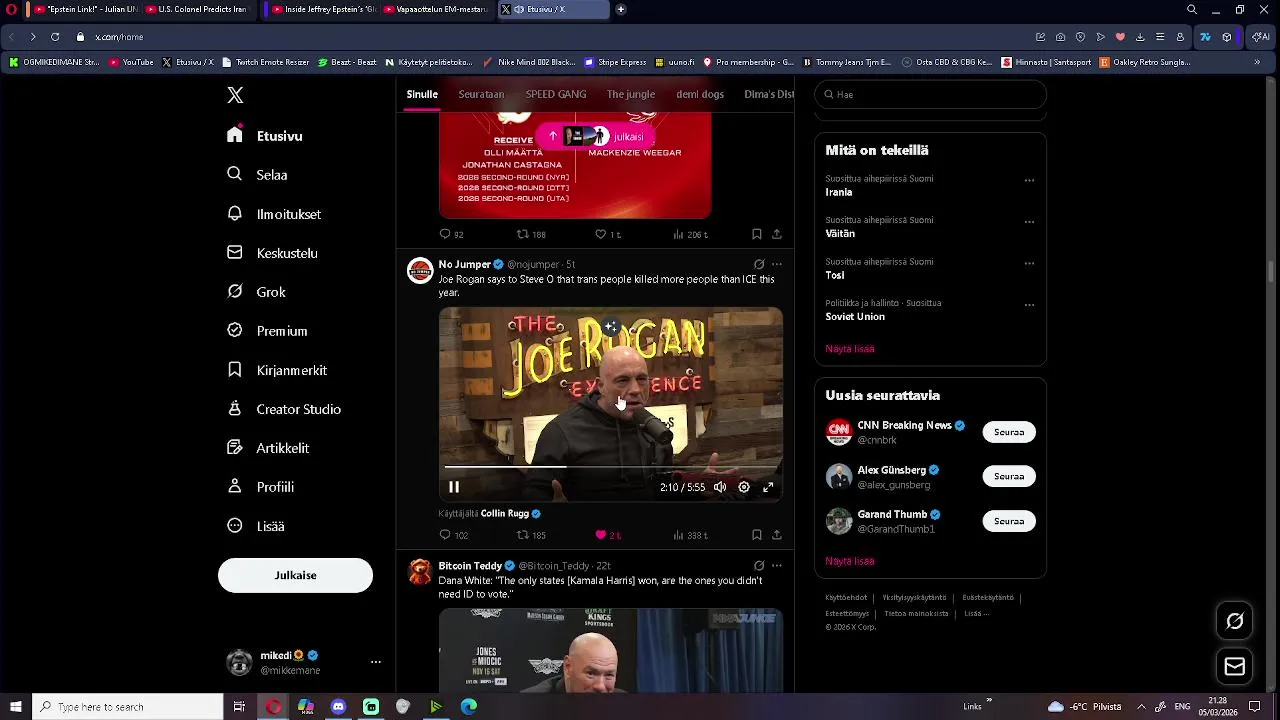Enter fullscreen on Joe Rogan video

tap(768, 487)
